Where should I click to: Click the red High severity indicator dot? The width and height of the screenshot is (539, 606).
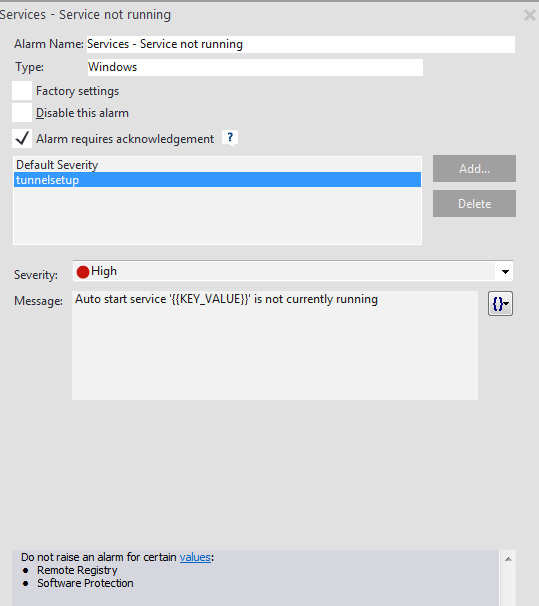(x=83, y=272)
